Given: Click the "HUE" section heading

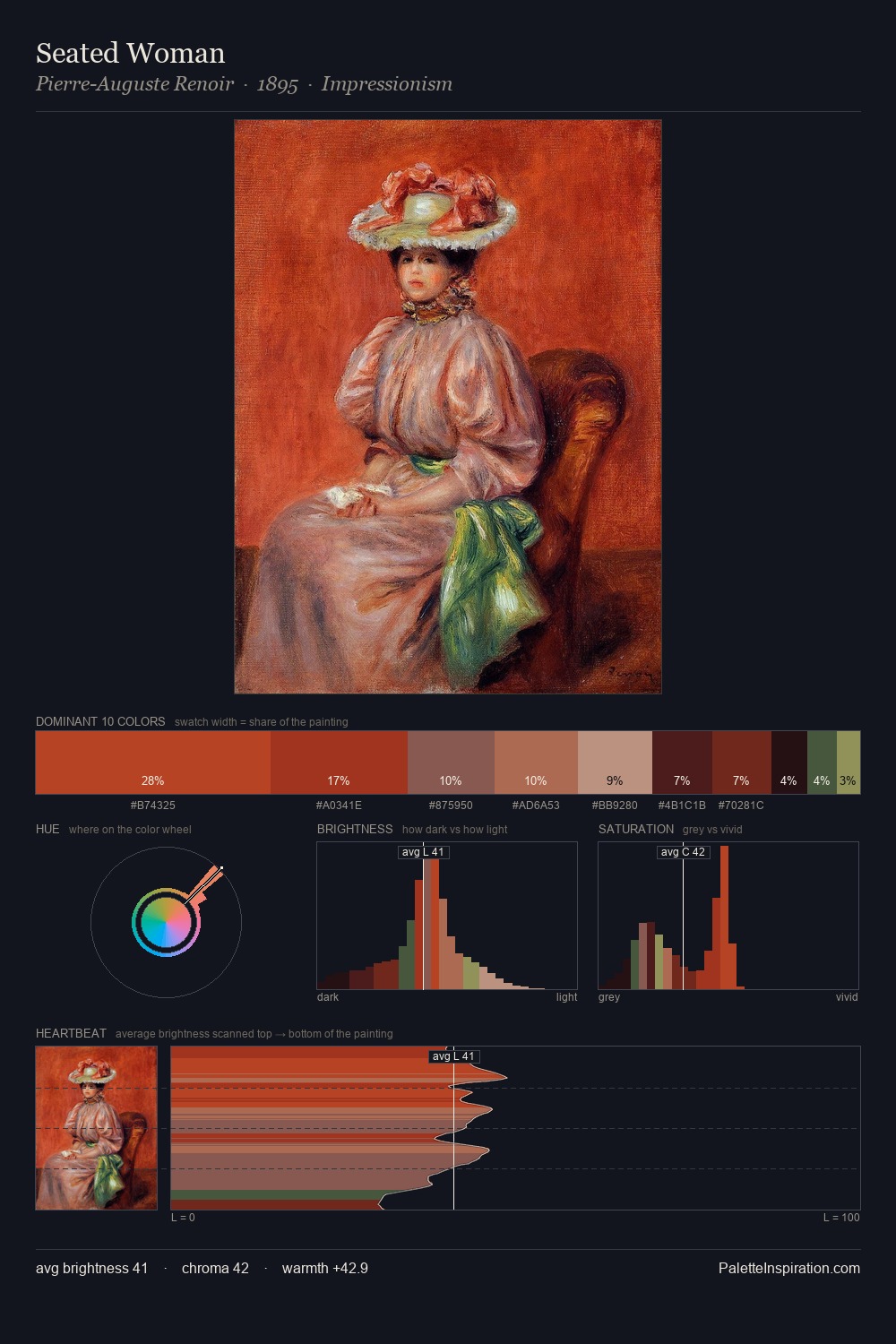Looking at the screenshot, I should click(x=47, y=829).
